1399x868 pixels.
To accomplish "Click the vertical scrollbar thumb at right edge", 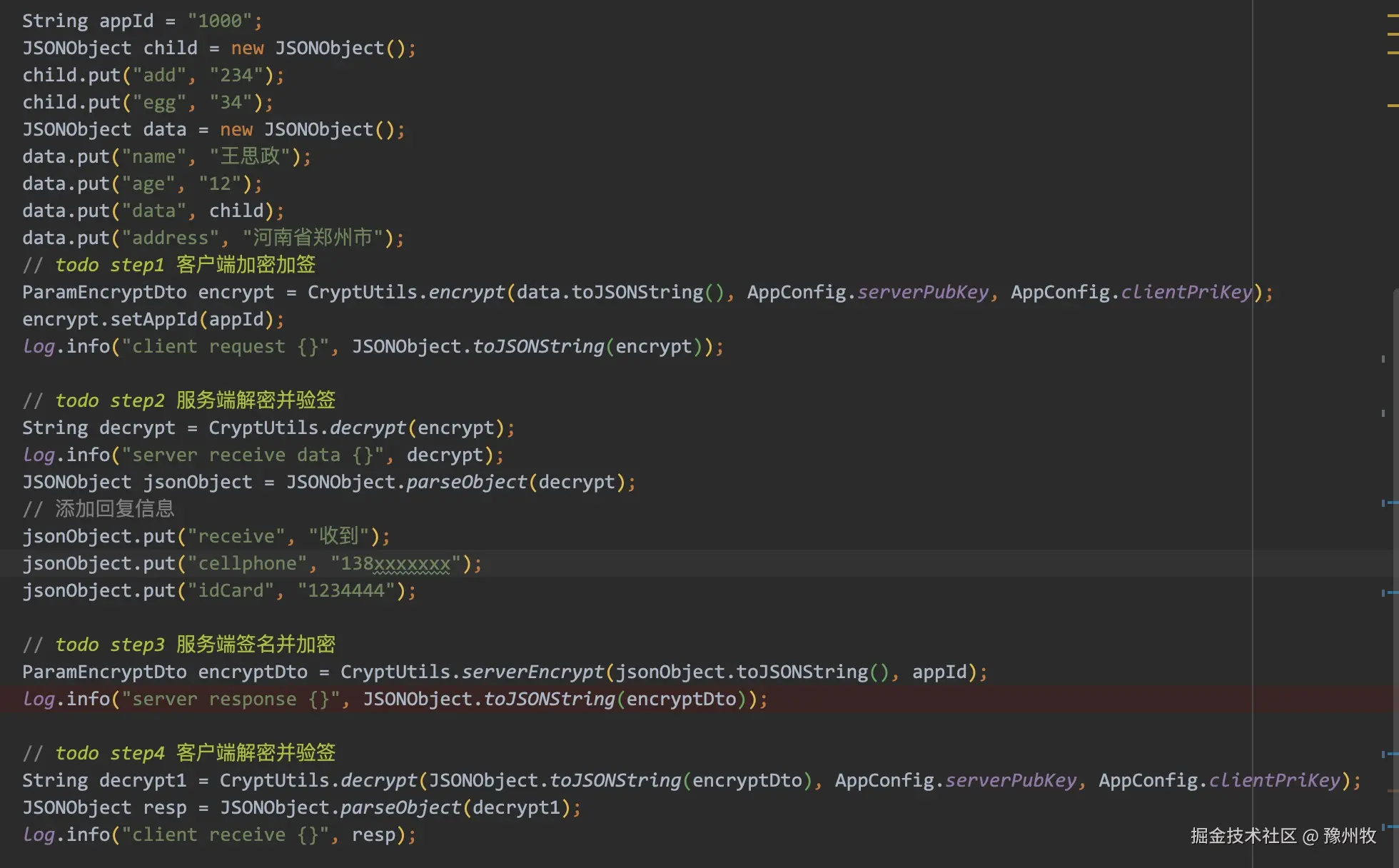I will pos(1395,571).
